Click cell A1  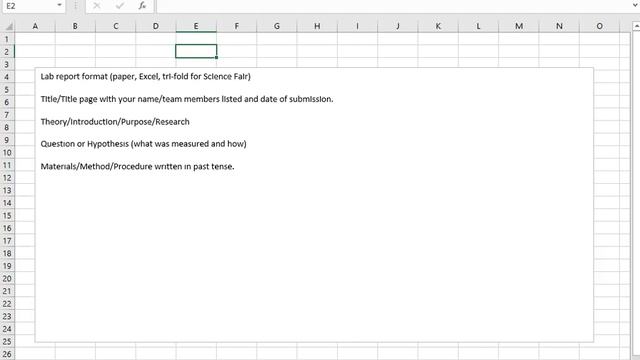[35, 39]
